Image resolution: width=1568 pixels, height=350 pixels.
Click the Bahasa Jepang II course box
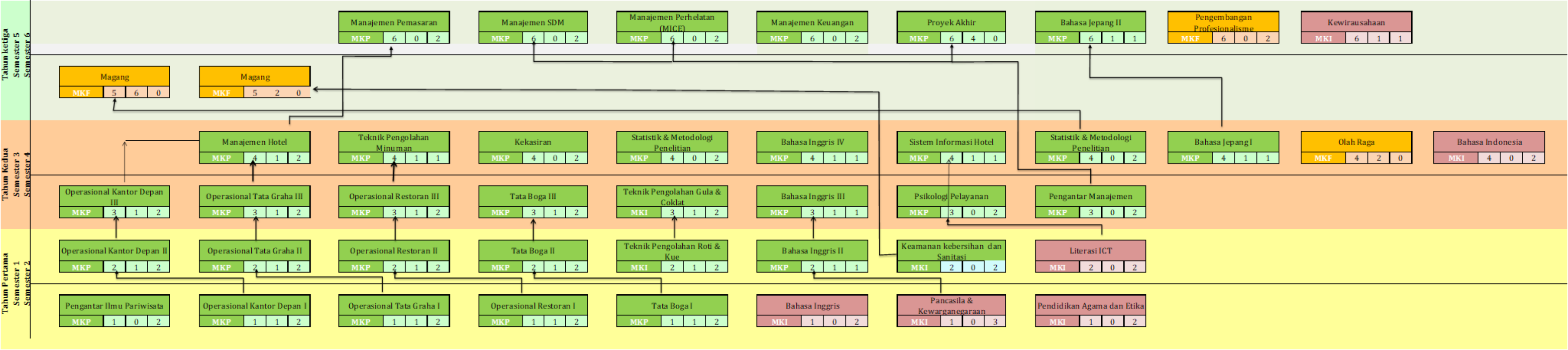click(x=1090, y=22)
